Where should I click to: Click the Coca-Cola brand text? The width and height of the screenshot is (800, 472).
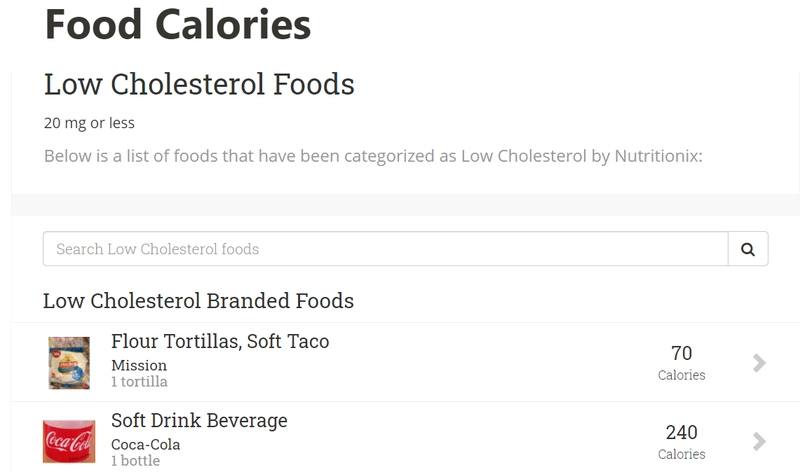tap(146, 444)
